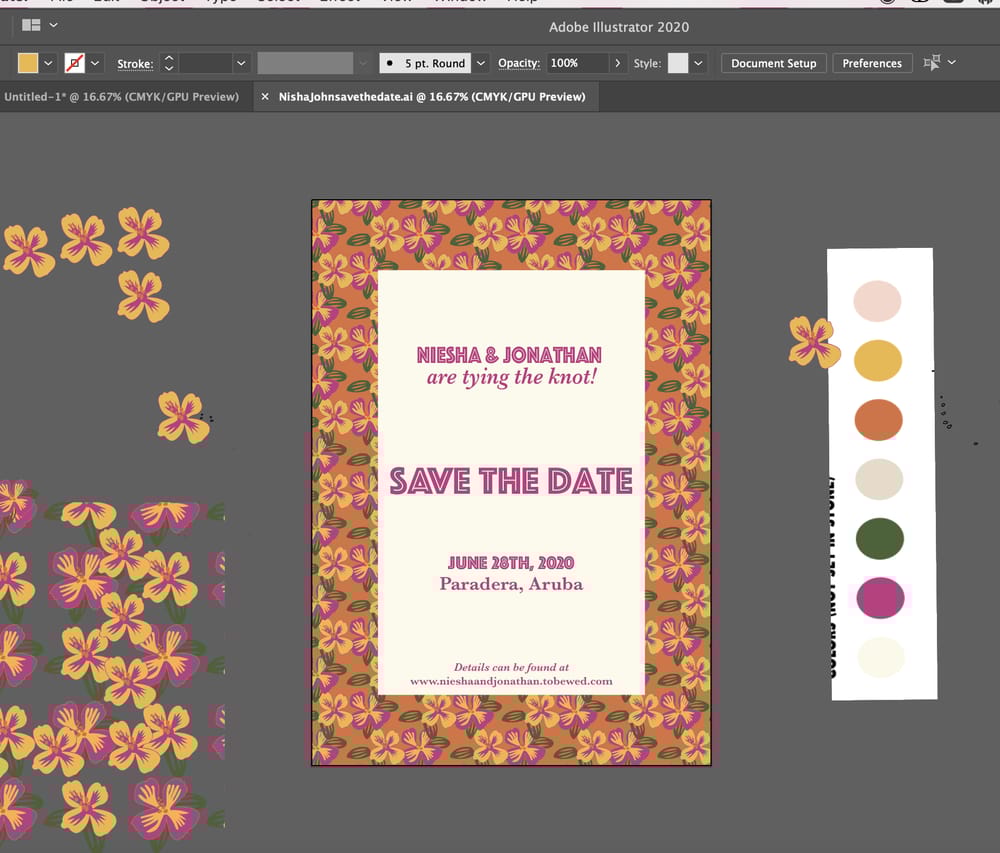The height and width of the screenshot is (853, 1000).
Task: Expand the stroke weight dropdown
Action: click(x=241, y=63)
